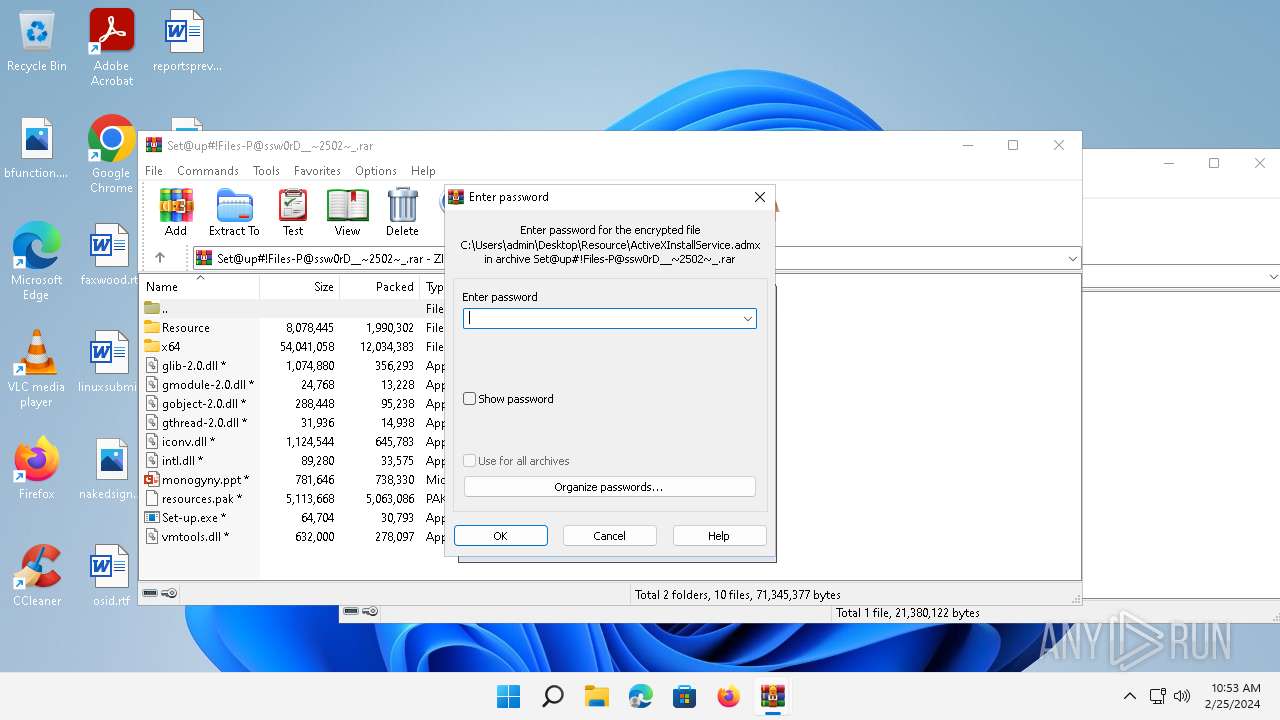This screenshot has height=720, width=1280.
Task: Click the View toolbar icon
Action: coord(347,212)
